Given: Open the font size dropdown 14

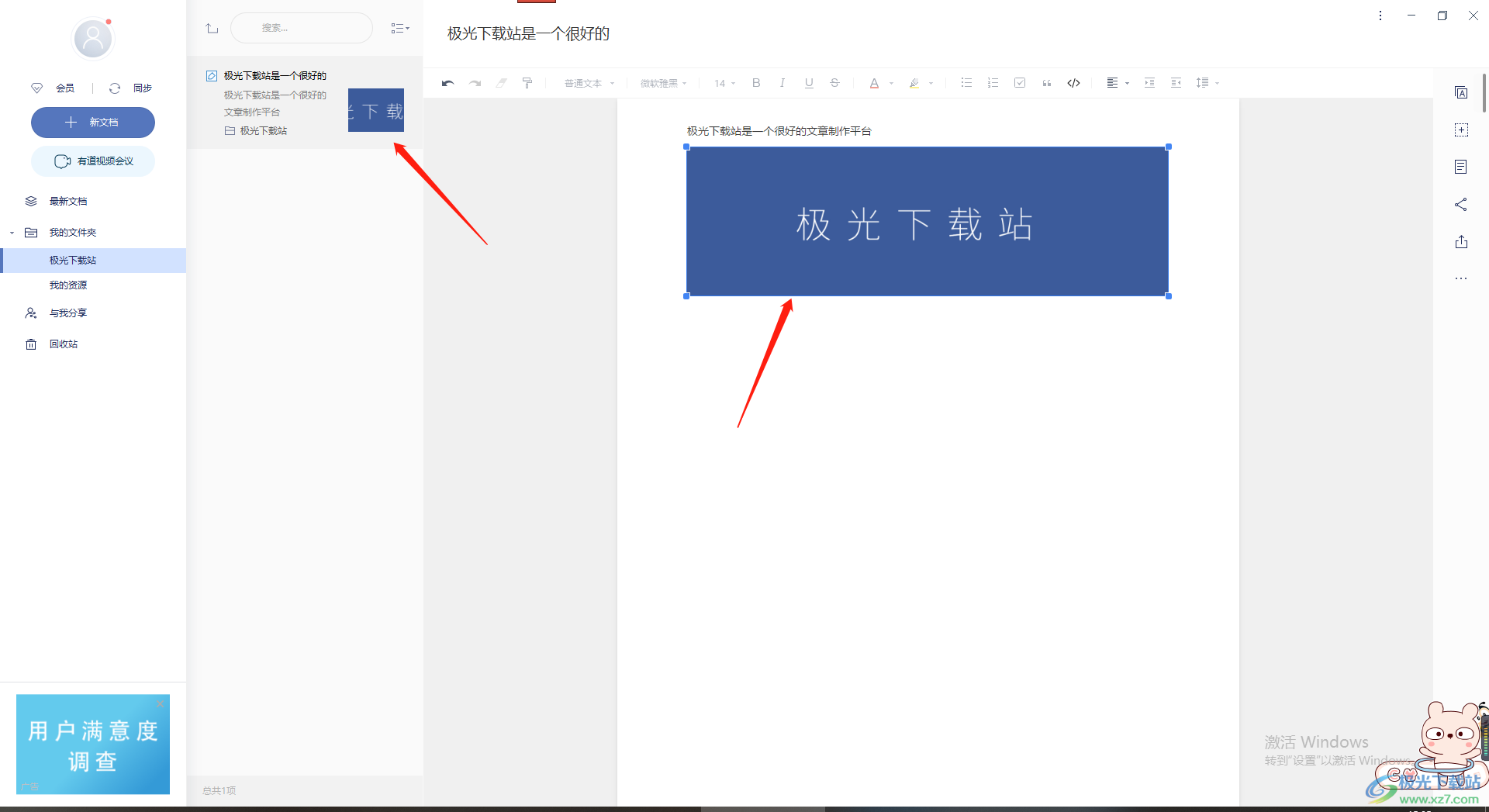Looking at the screenshot, I should coord(724,83).
